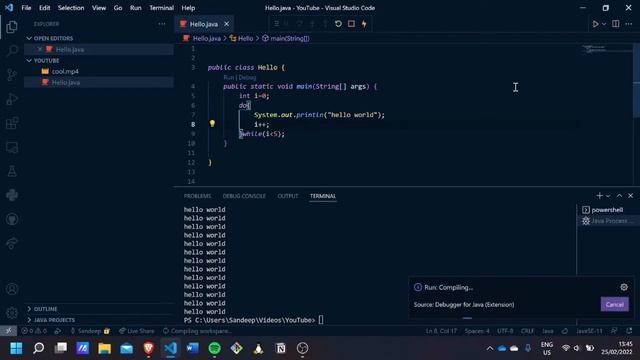Open the notification settings gear

point(624,287)
